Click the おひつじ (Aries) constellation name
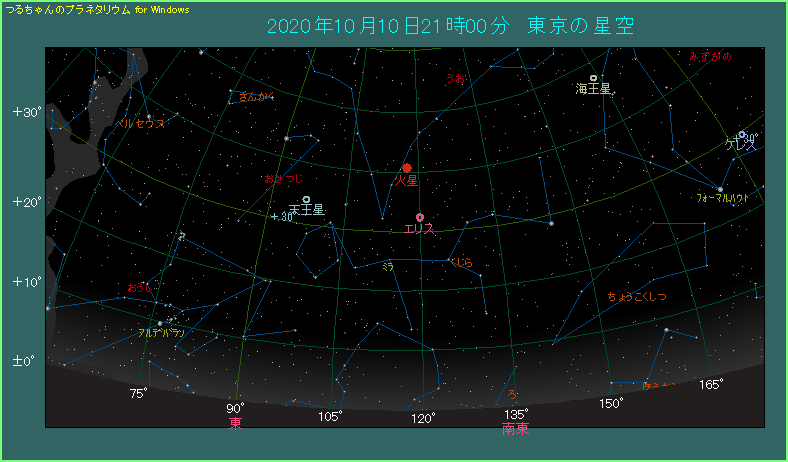The image size is (788, 462). tap(281, 179)
